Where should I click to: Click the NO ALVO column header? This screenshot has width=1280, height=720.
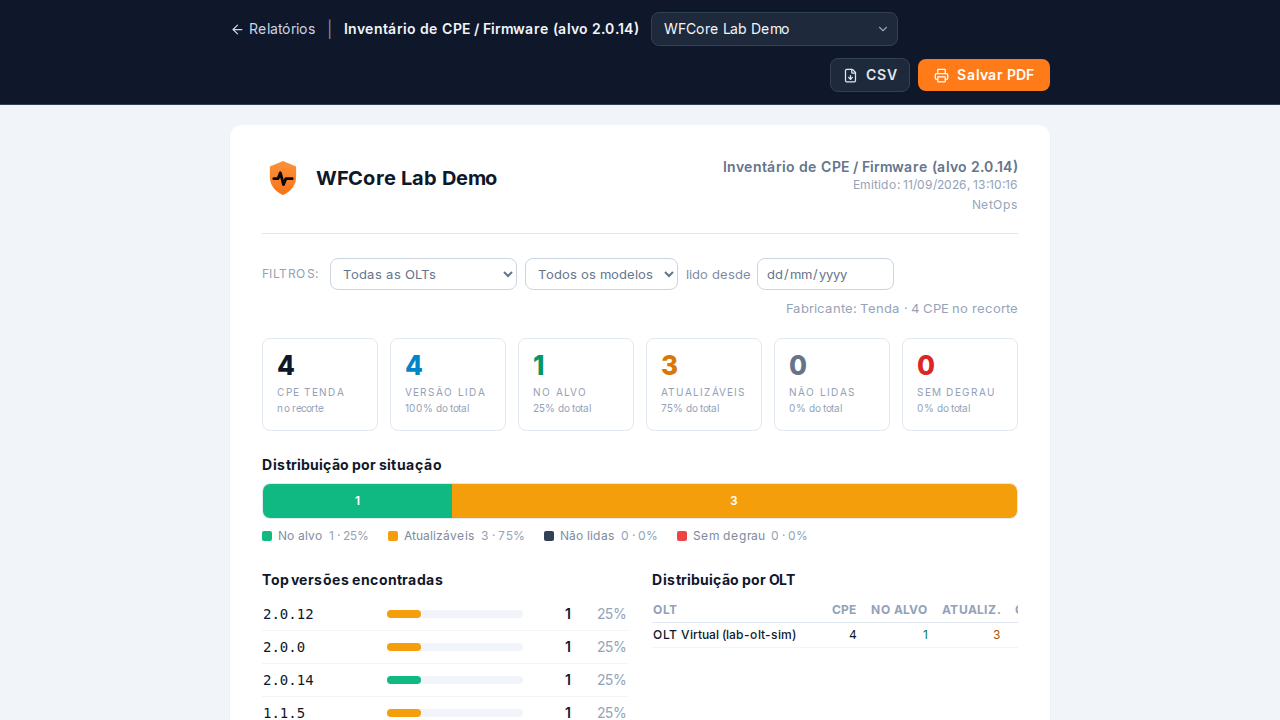click(899, 610)
